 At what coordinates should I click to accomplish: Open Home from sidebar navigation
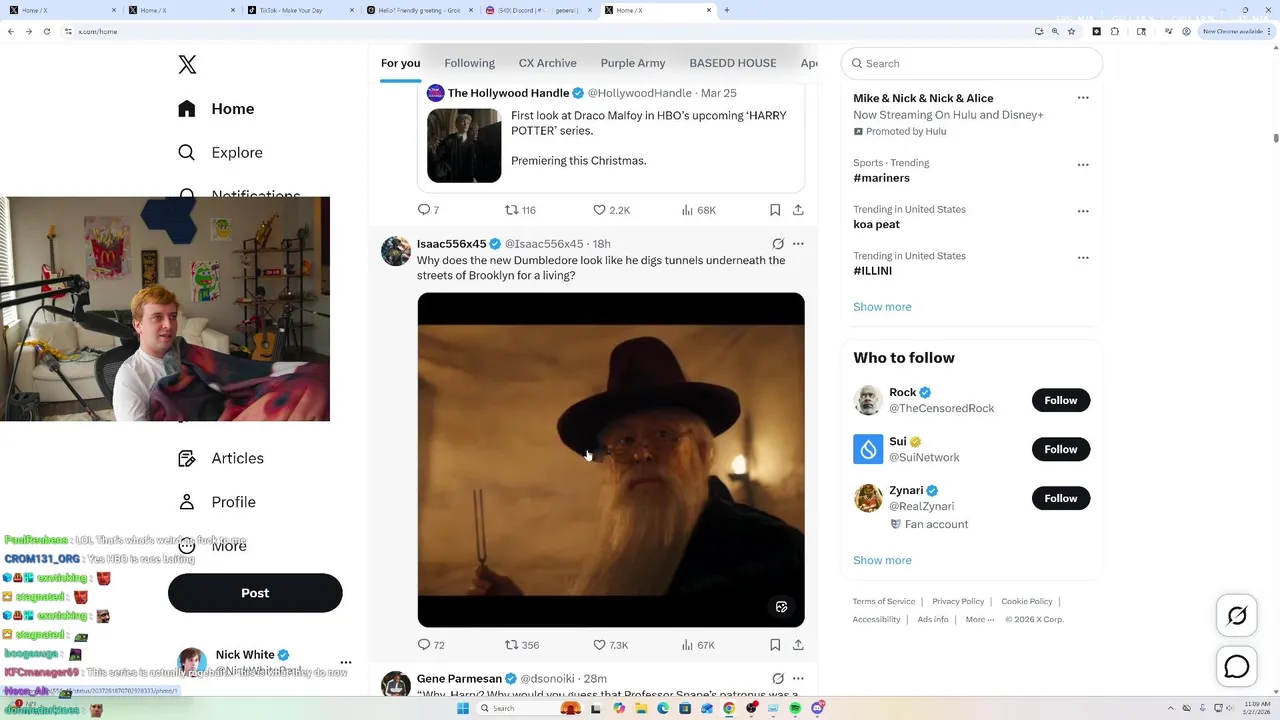pos(217,109)
